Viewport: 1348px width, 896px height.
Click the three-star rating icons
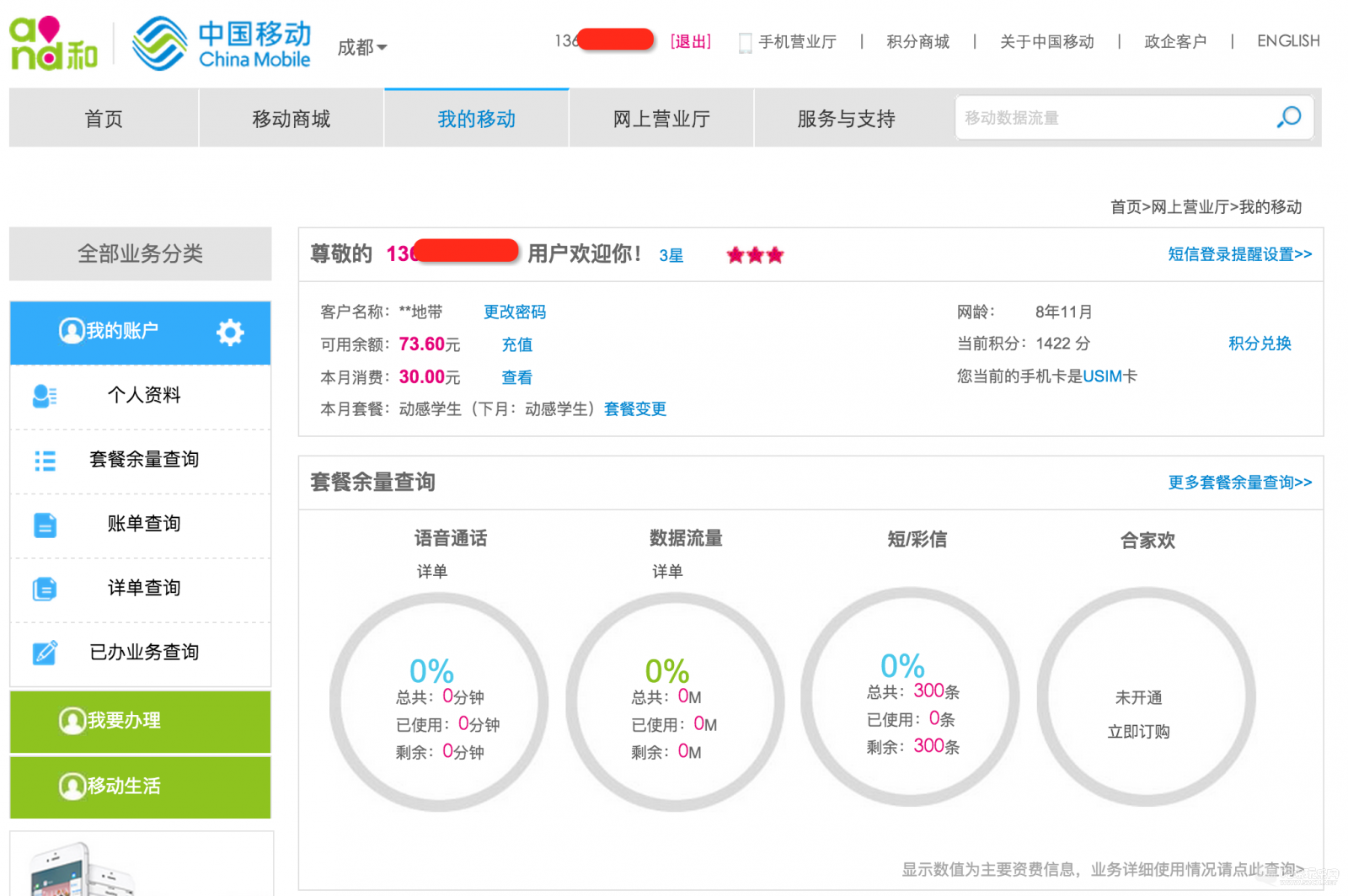coord(755,255)
